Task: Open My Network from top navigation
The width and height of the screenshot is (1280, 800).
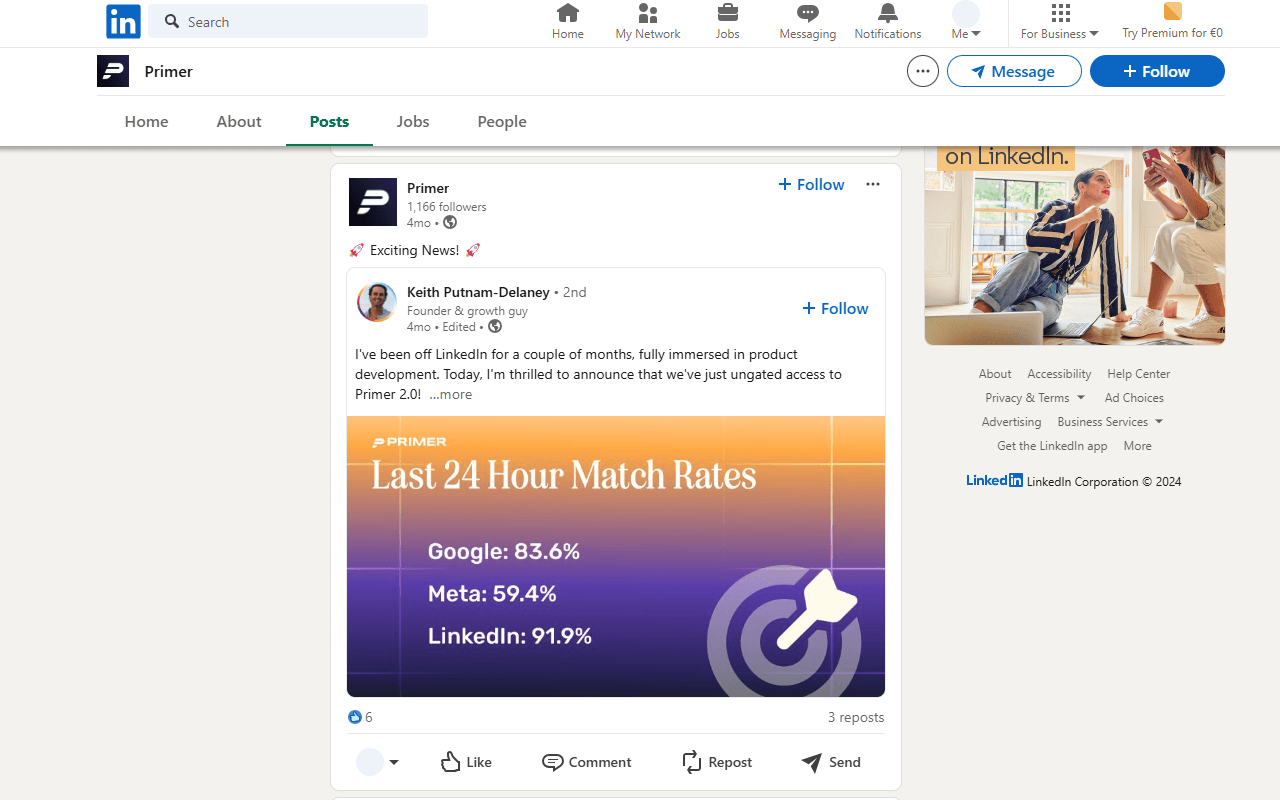Action: 648,22
